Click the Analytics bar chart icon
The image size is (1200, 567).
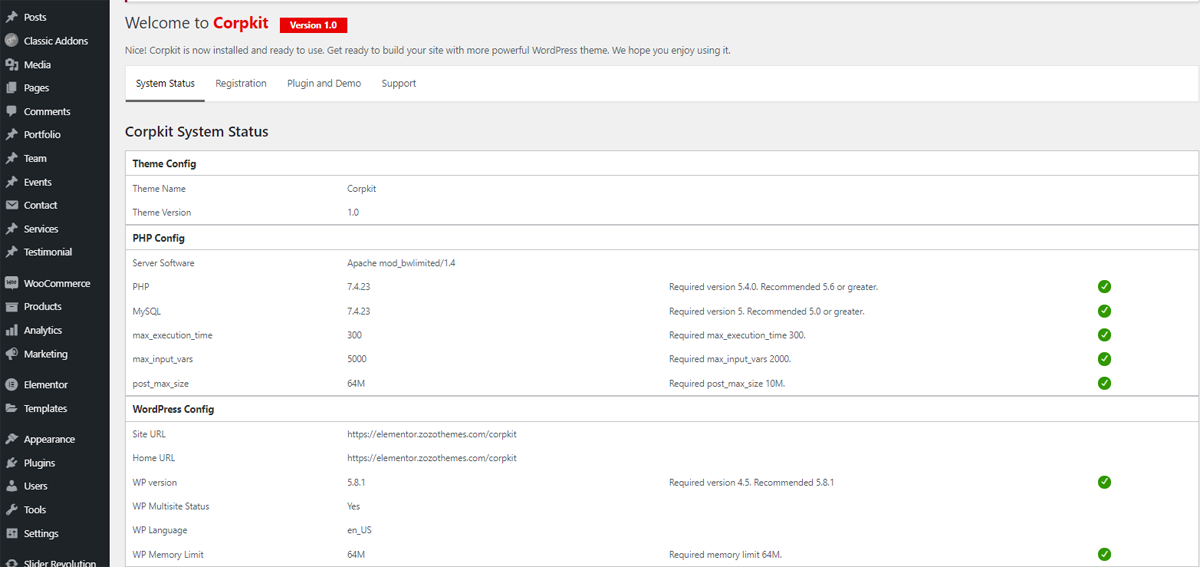[x=12, y=330]
